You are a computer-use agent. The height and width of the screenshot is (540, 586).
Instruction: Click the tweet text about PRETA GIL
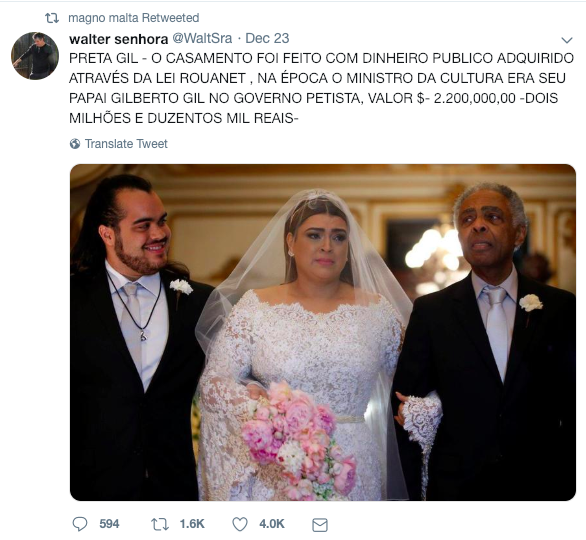pos(321,88)
